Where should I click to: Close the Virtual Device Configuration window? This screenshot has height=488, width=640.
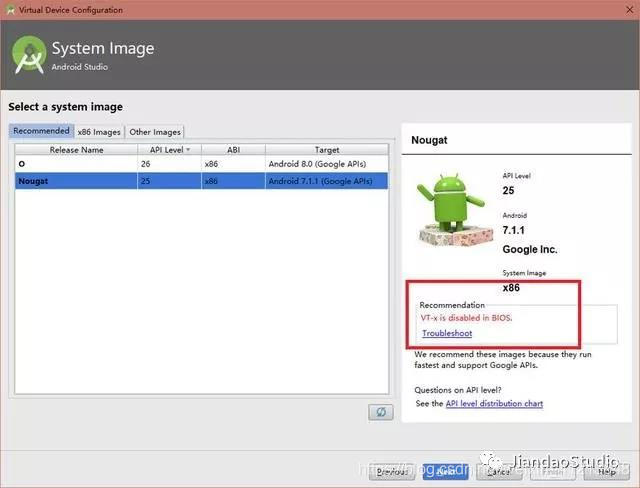(629, 10)
